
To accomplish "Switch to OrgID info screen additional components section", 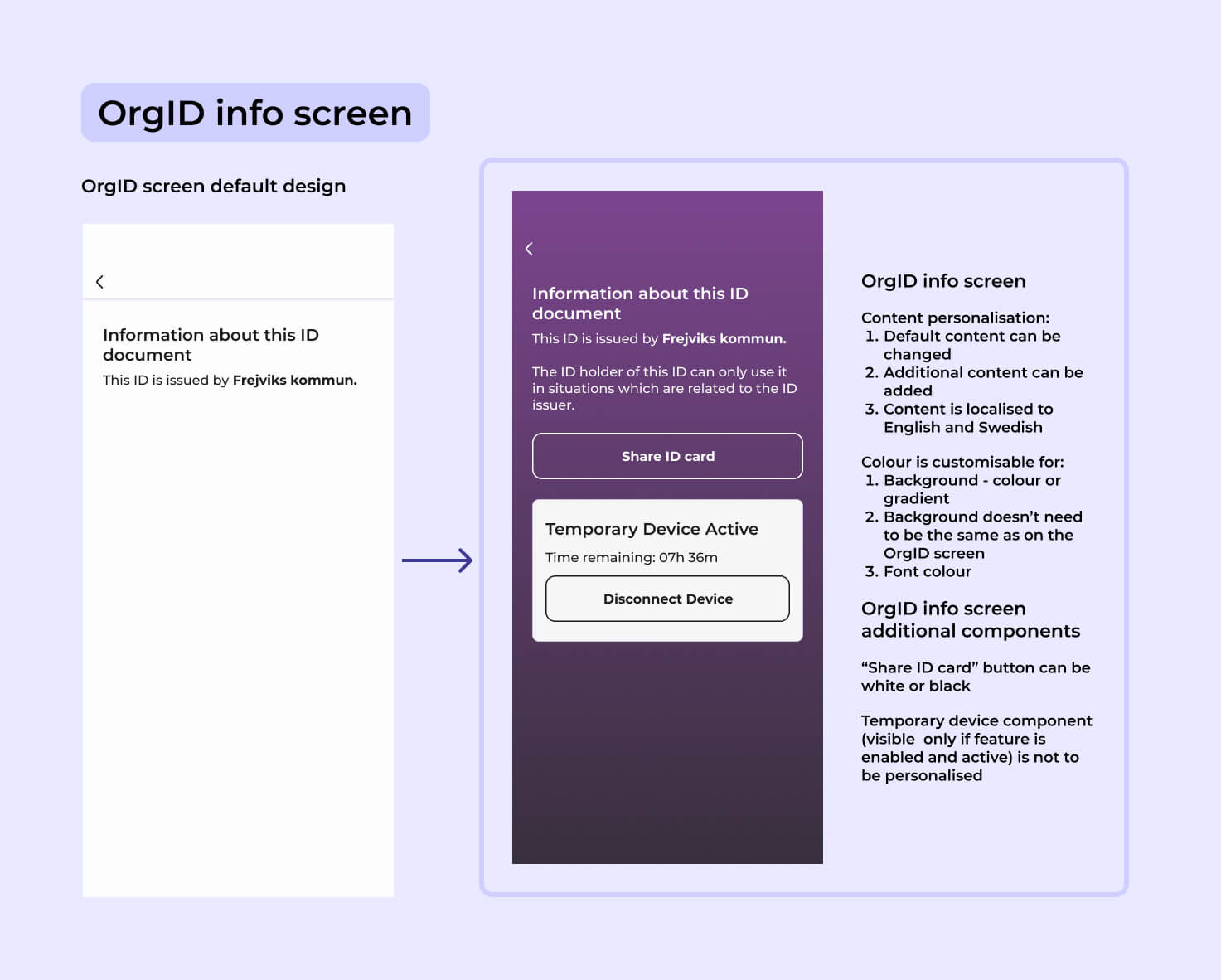I will pyautogui.click(x=971, y=619).
